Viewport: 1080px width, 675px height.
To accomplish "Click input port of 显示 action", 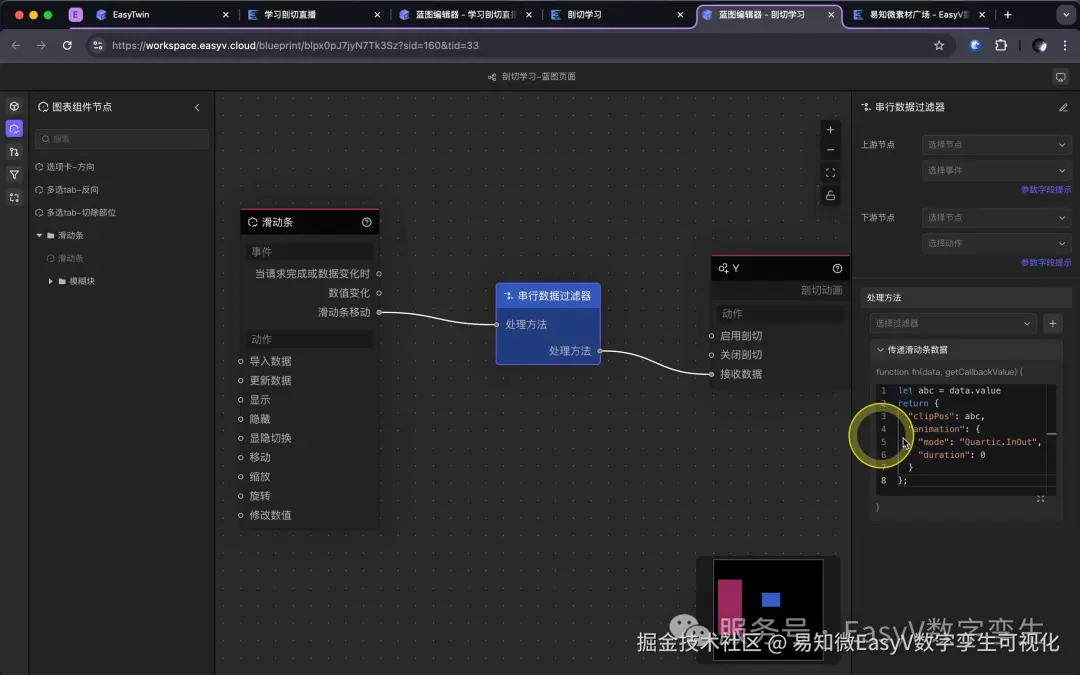I will click(240, 400).
